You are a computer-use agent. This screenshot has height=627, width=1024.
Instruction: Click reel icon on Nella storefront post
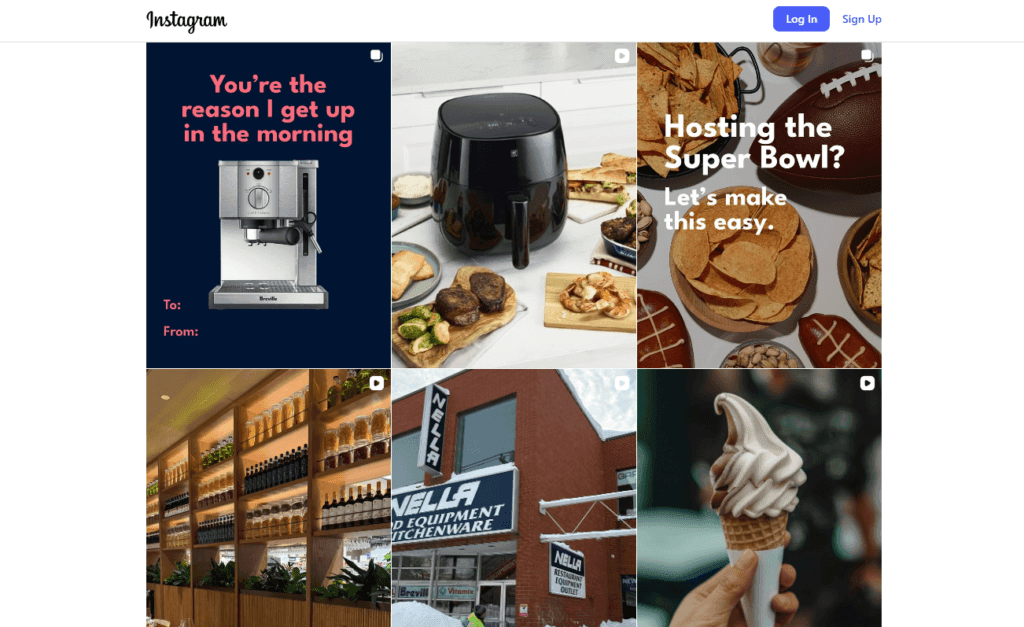[622, 383]
